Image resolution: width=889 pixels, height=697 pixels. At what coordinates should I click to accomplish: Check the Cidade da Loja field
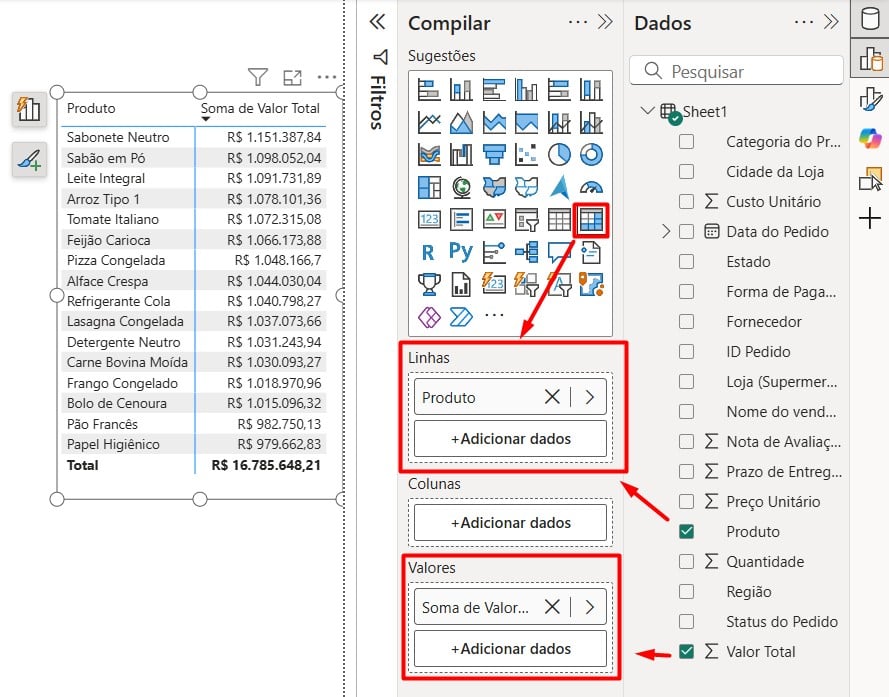point(687,171)
